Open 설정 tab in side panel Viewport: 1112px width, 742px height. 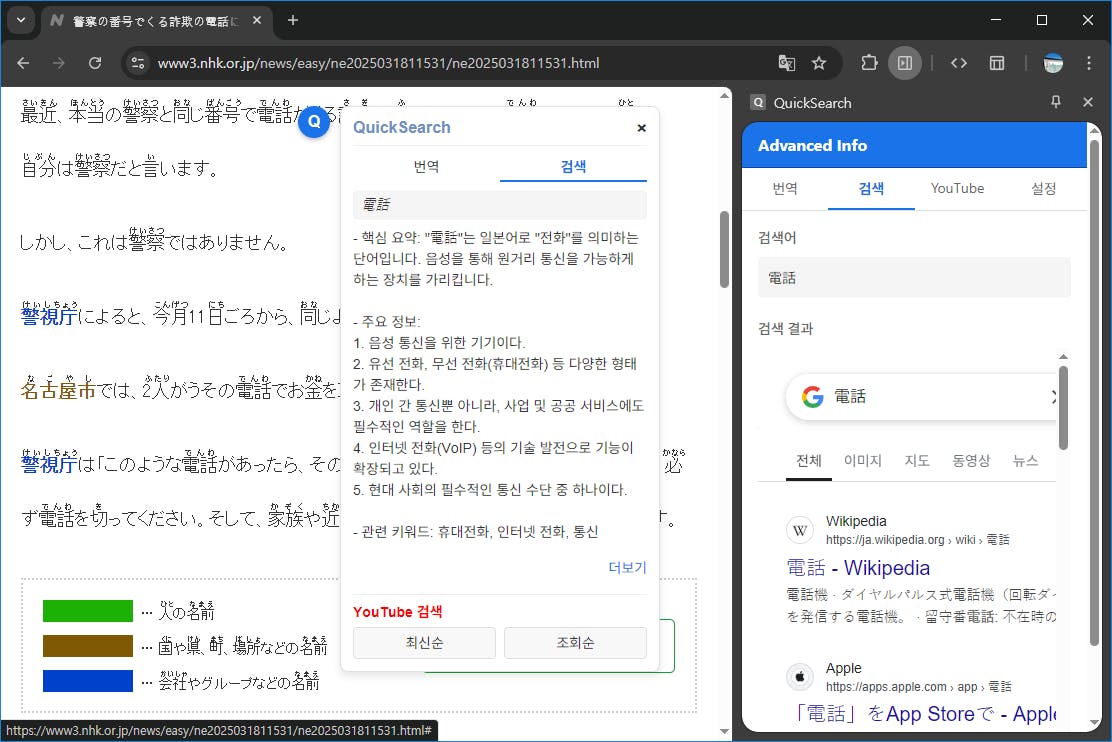click(x=1043, y=189)
